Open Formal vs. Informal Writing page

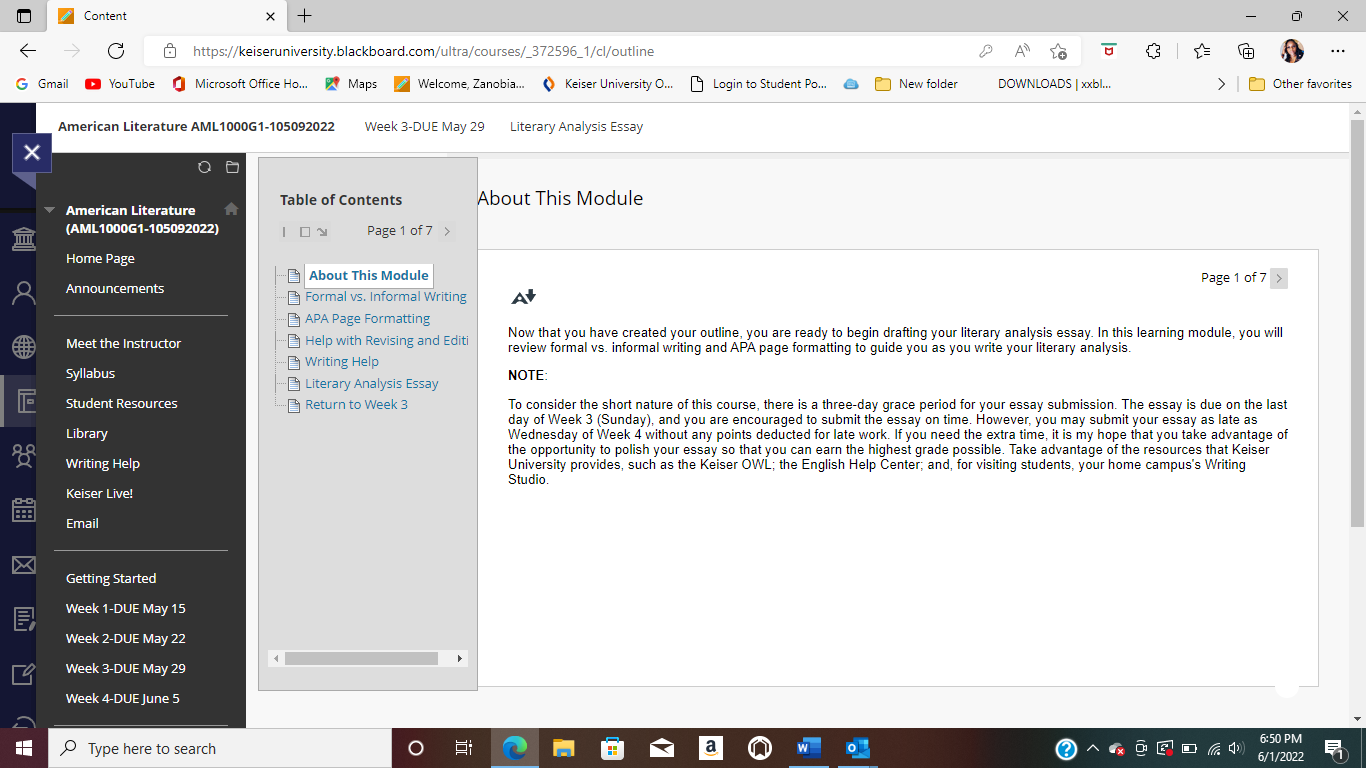386,297
